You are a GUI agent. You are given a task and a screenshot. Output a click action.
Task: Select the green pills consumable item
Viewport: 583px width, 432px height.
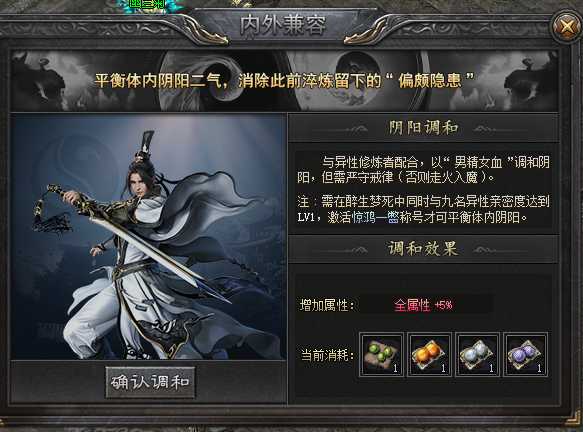(381, 355)
